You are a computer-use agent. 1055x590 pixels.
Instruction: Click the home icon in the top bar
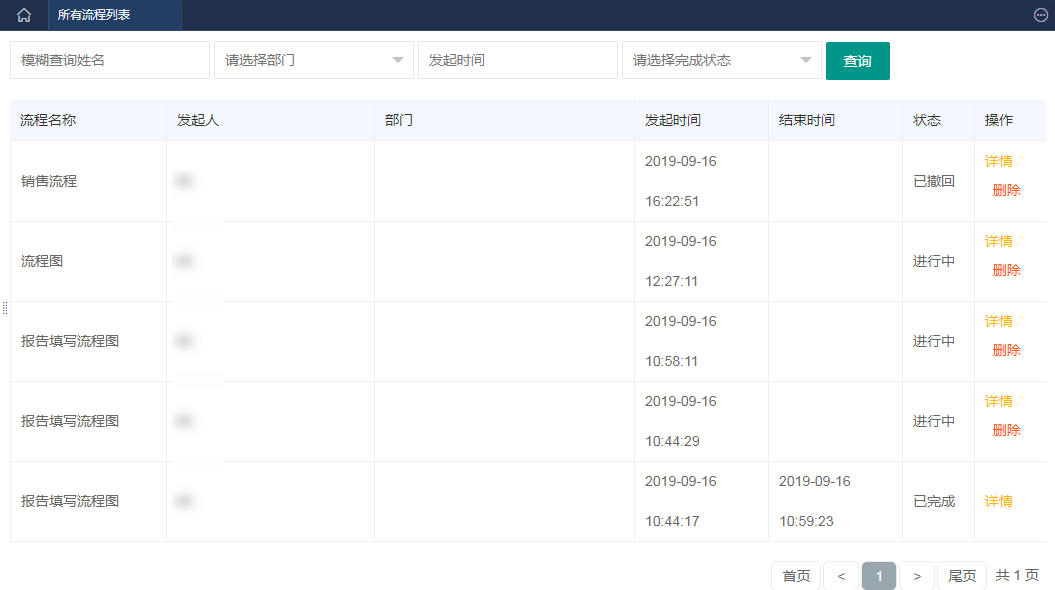(24, 15)
